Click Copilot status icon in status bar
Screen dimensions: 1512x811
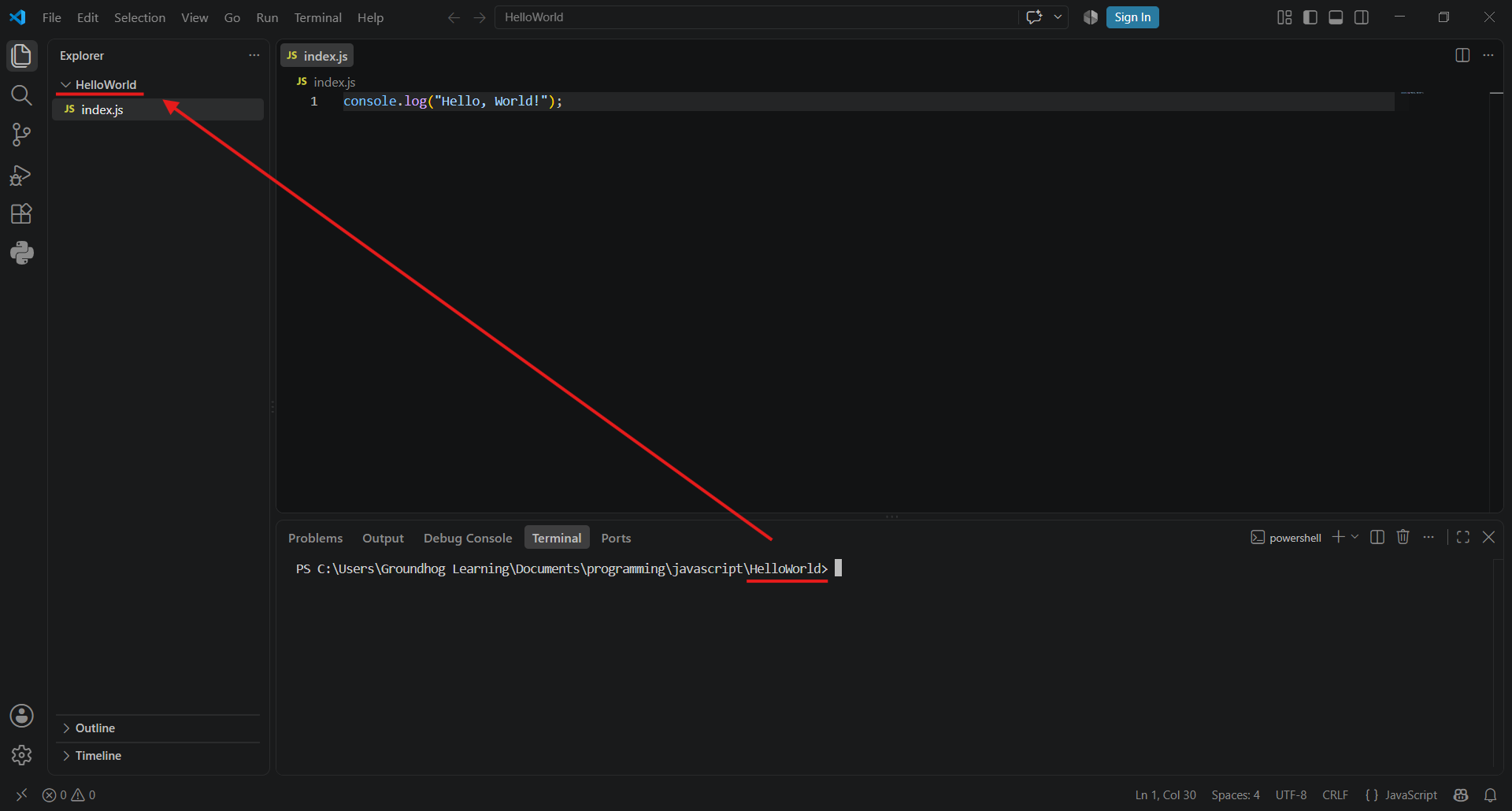coord(1461,795)
